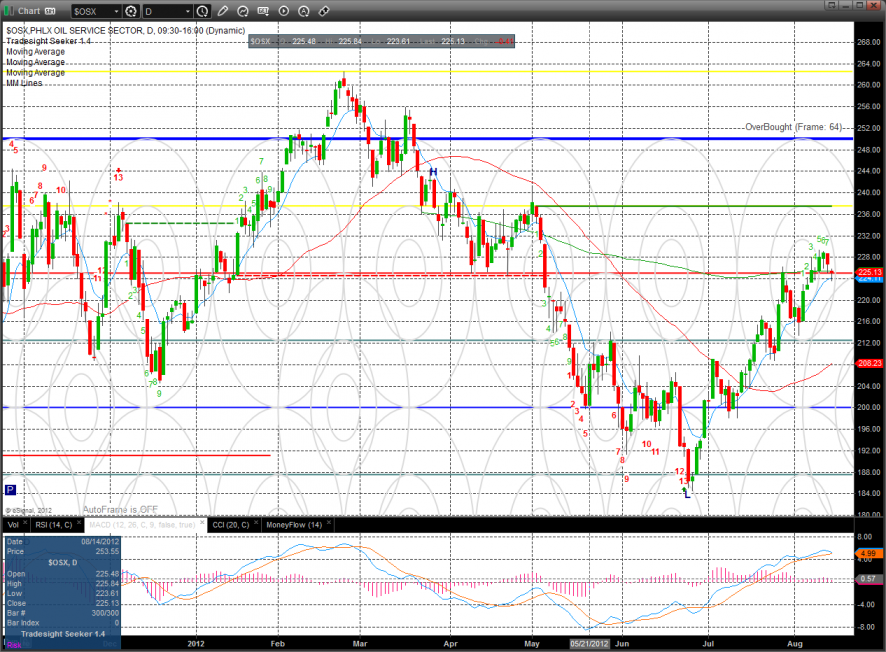
Task: Click the GET data toolbar icon
Action: 263,11
